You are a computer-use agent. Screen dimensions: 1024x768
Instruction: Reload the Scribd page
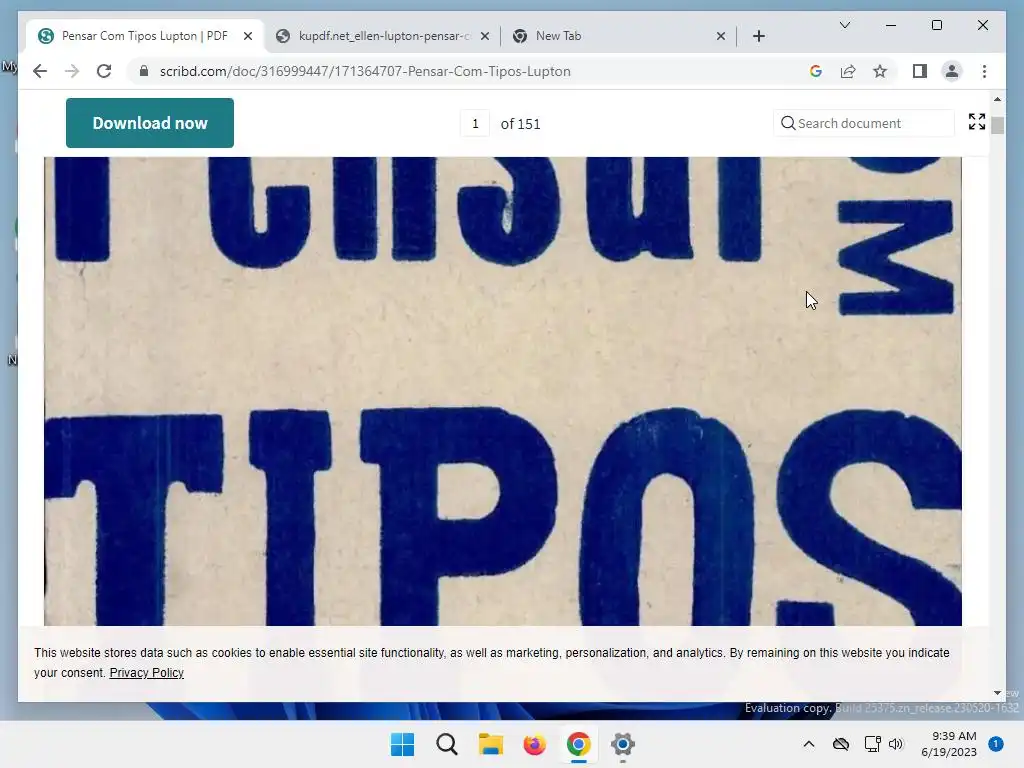pos(104,71)
